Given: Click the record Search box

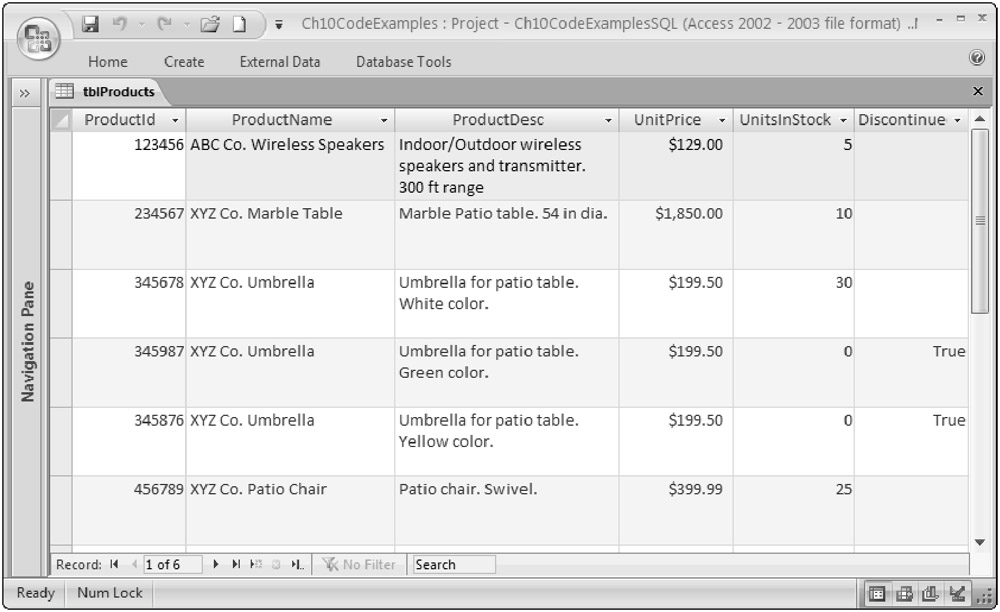Looking at the screenshot, I should click(453, 565).
